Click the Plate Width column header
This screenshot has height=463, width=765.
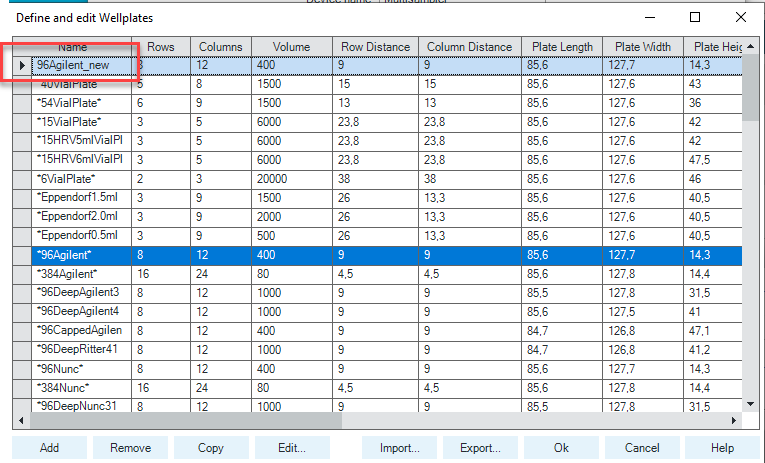[x=643, y=47]
